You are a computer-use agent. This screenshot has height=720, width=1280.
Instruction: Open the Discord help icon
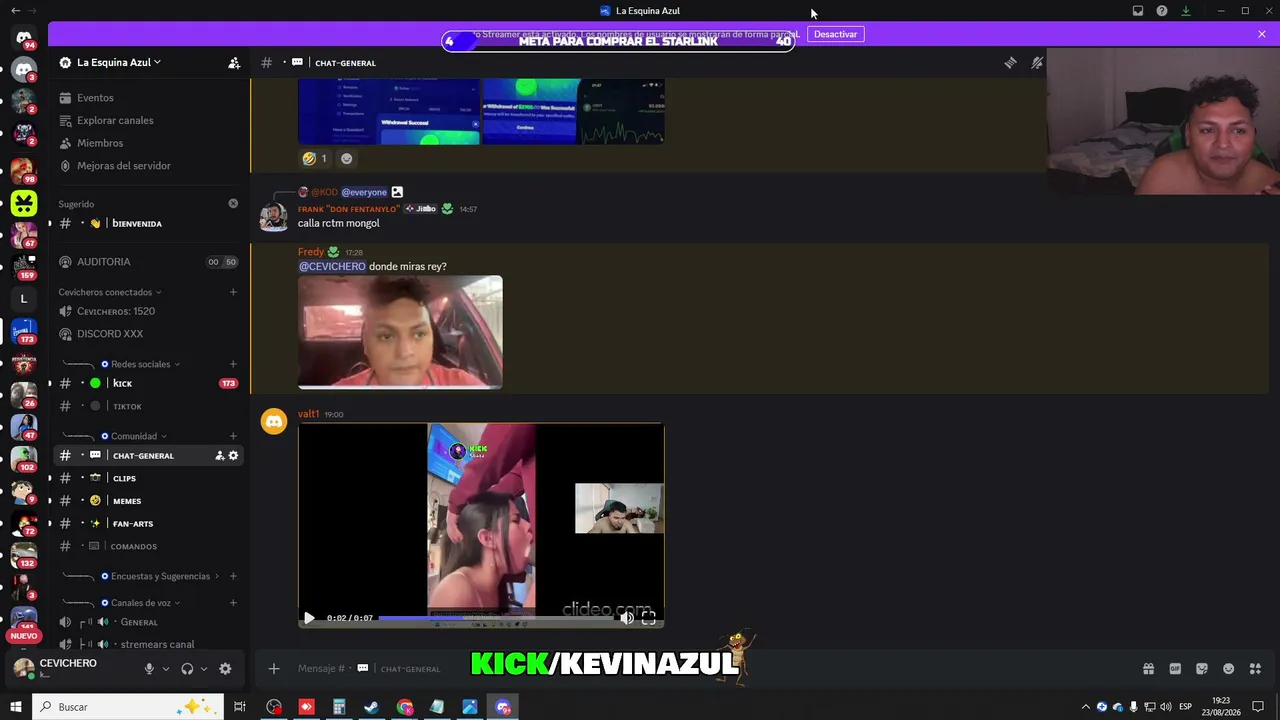tap(1162, 11)
